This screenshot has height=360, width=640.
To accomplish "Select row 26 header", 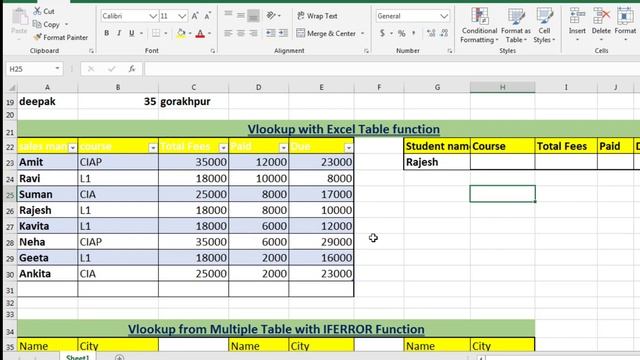I will [10, 211].
